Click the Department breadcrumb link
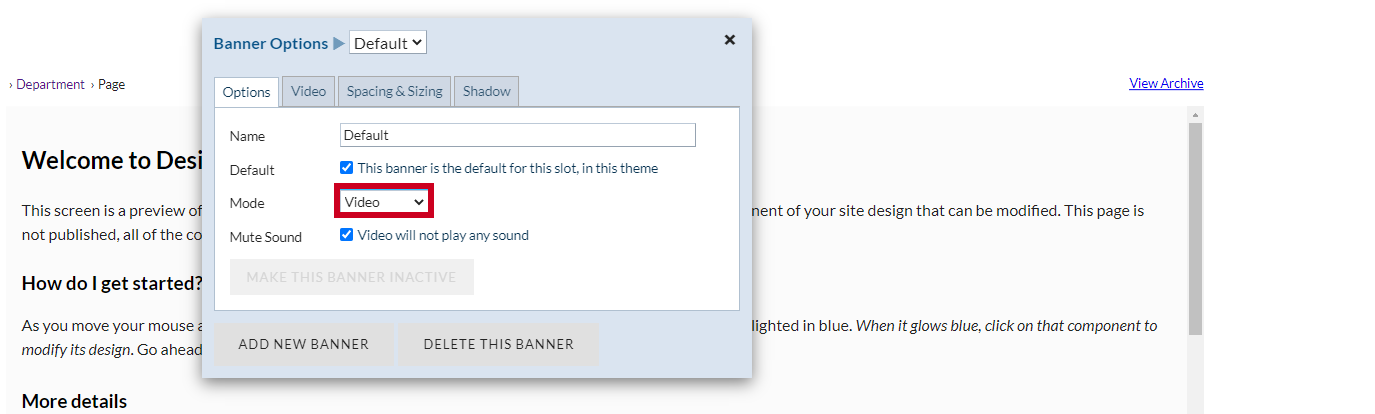This screenshot has width=1375, height=414. (50, 84)
